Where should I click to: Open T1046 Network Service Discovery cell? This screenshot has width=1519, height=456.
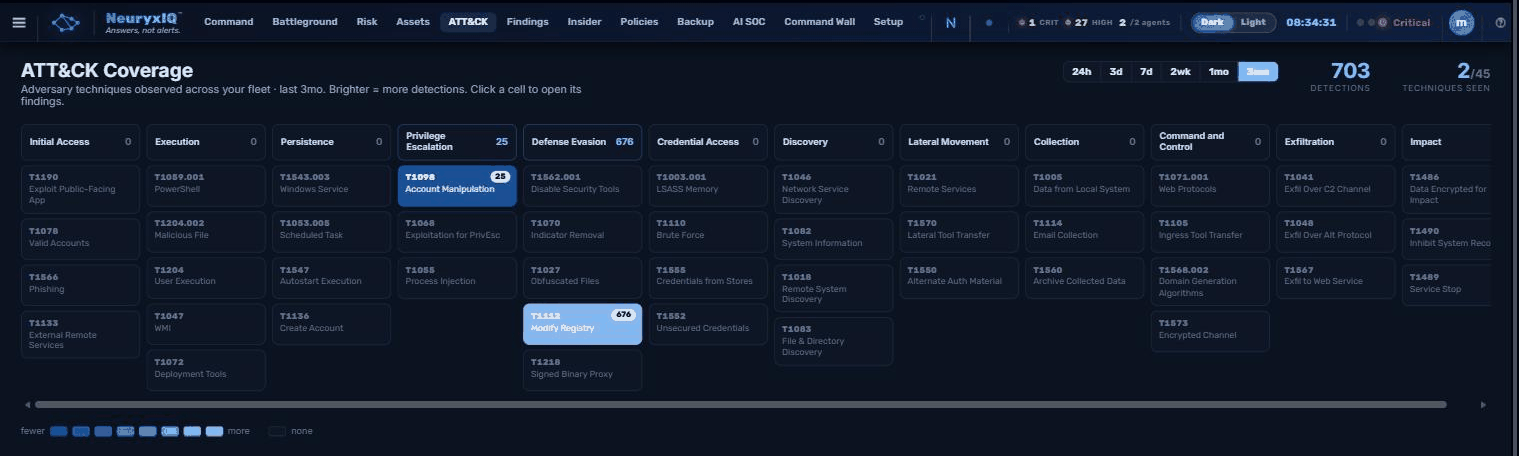tap(834, 188)
